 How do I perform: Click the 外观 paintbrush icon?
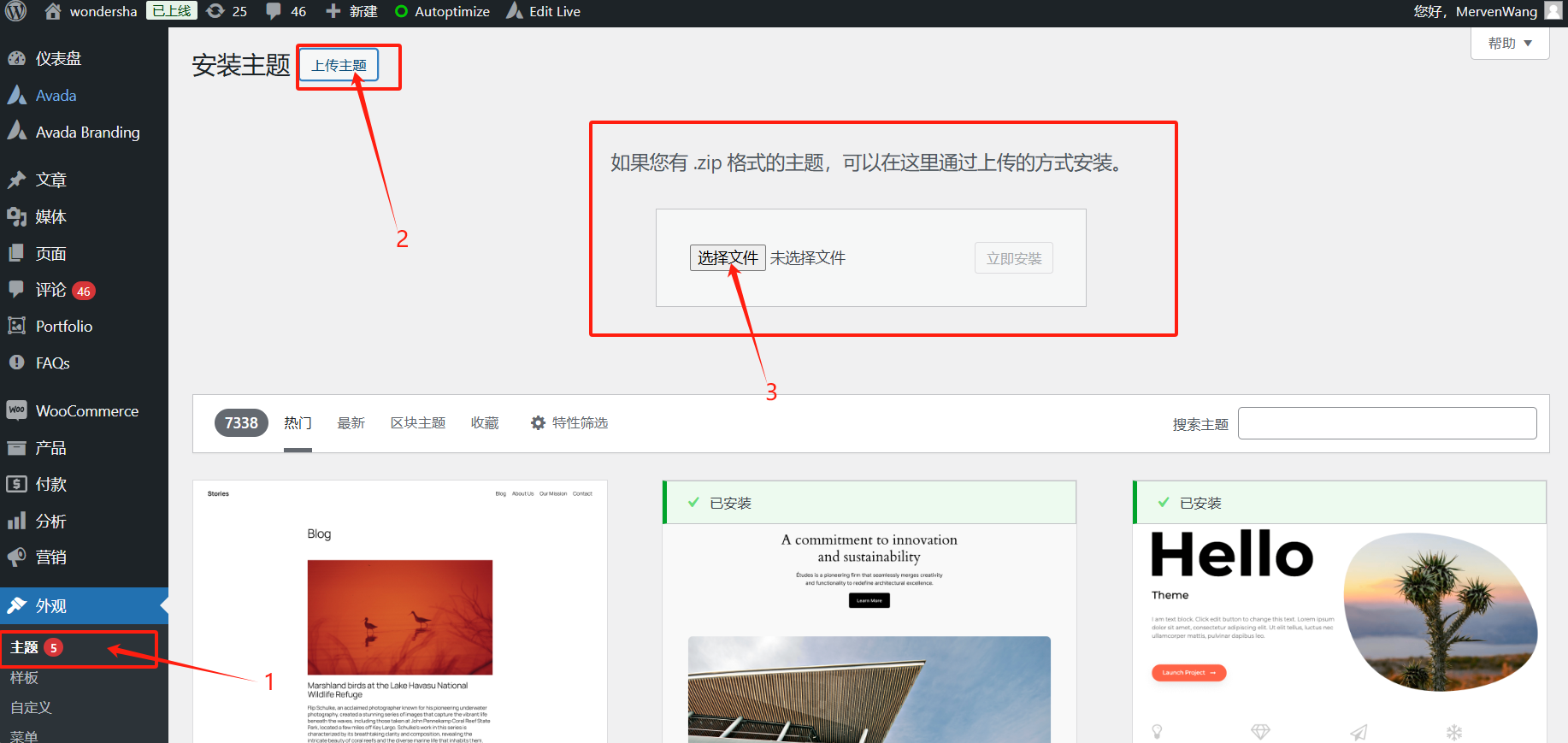pos(16,605)
